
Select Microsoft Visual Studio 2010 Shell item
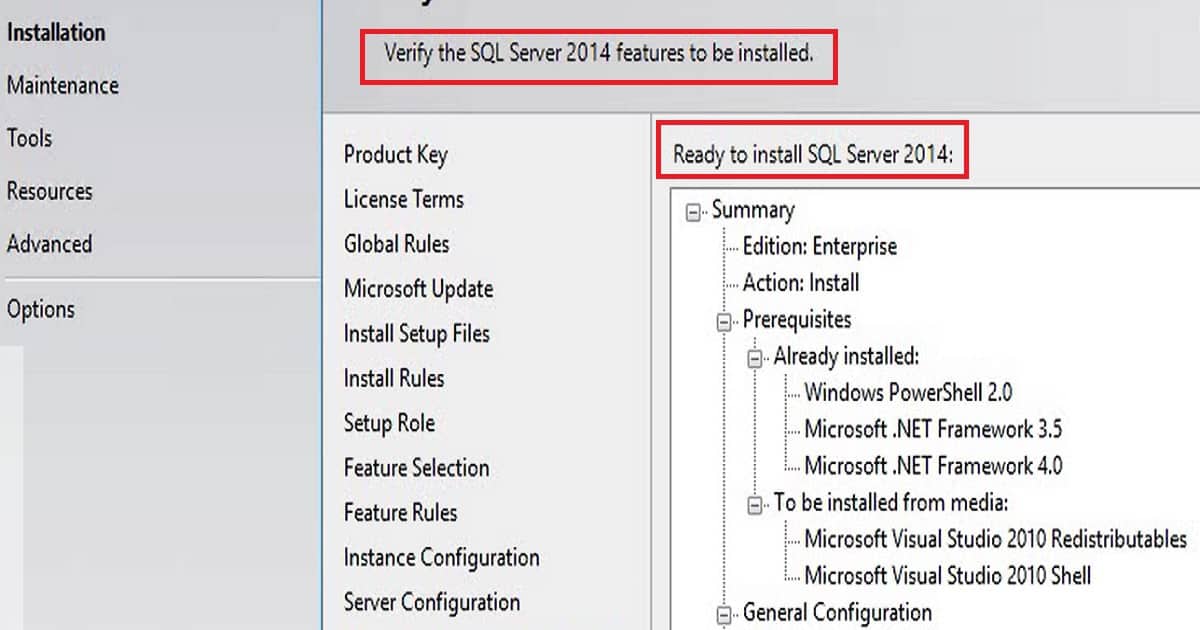(948, 576)
